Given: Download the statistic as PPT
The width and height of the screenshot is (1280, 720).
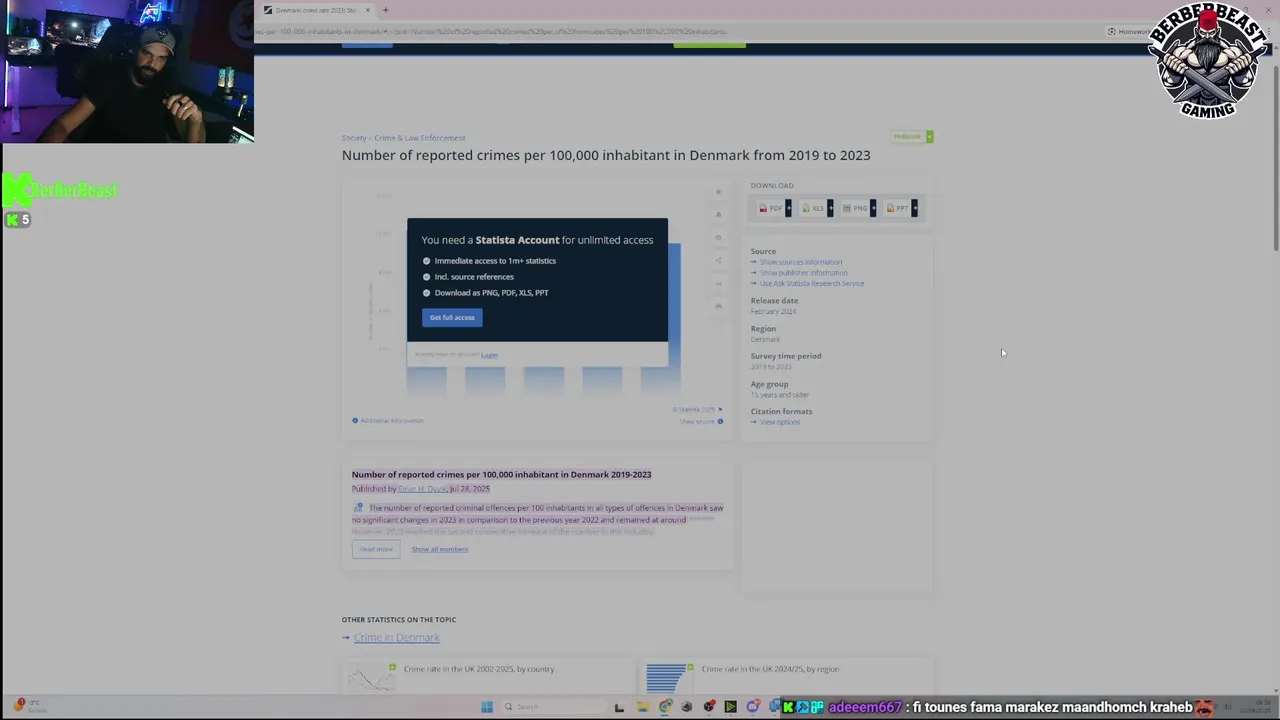Looking at the screenshot, I should click(898, 208).
